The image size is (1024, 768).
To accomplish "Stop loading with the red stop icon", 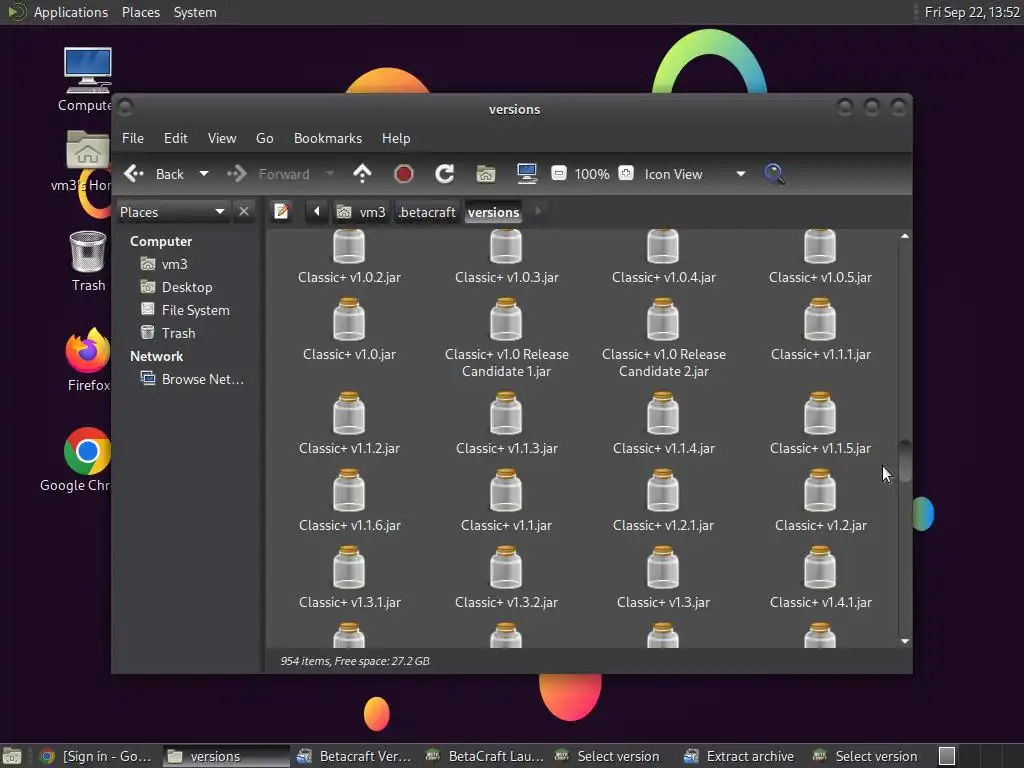I will pos(404,174).
